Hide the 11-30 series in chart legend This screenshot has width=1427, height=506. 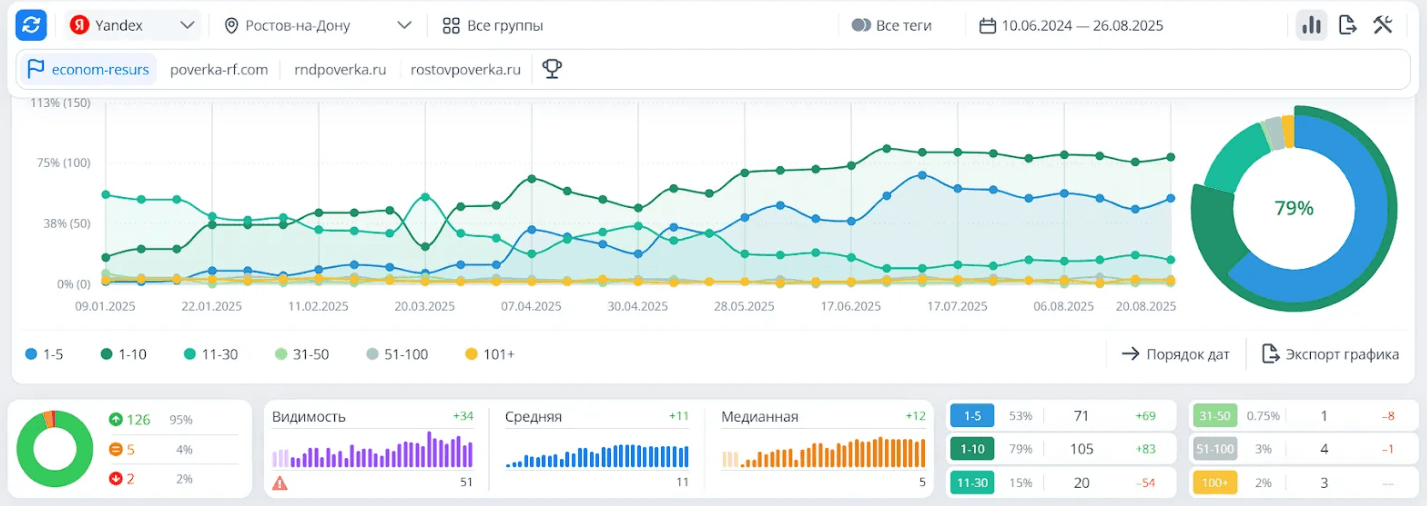[209, 354]
